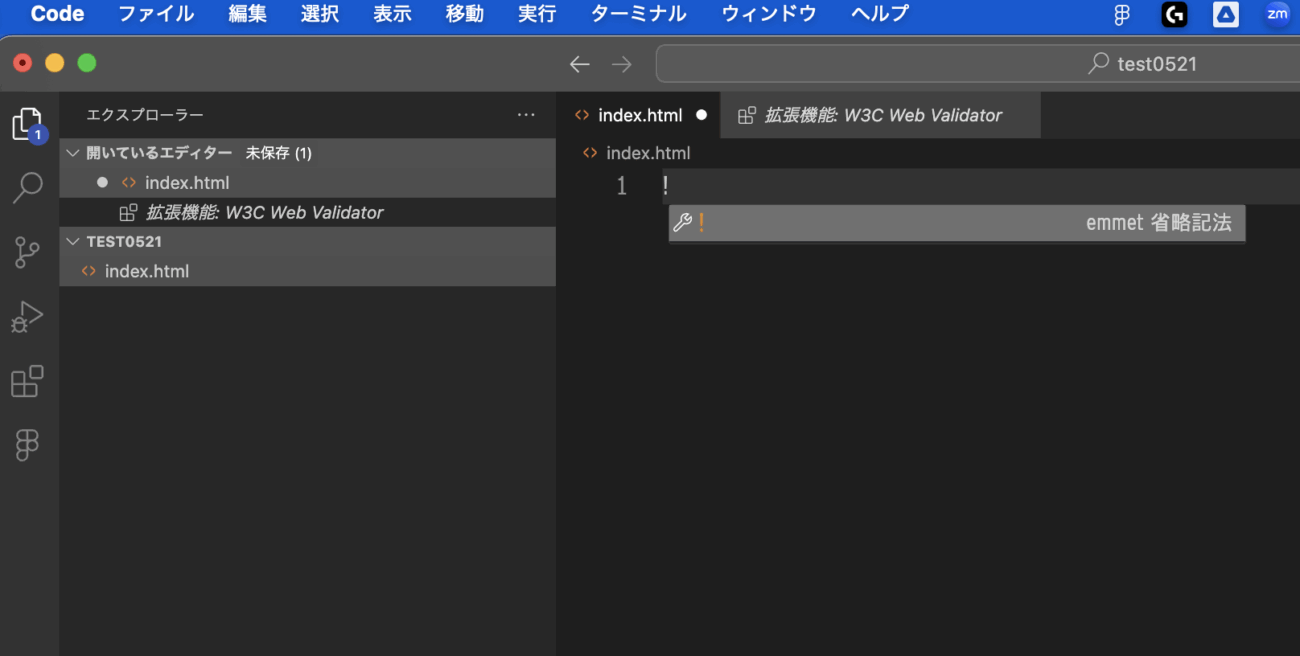This screenshot has height=656, width=1300.
Task: Select the emmet 省略記法 suggestion
Action: [x=956, y=223]
